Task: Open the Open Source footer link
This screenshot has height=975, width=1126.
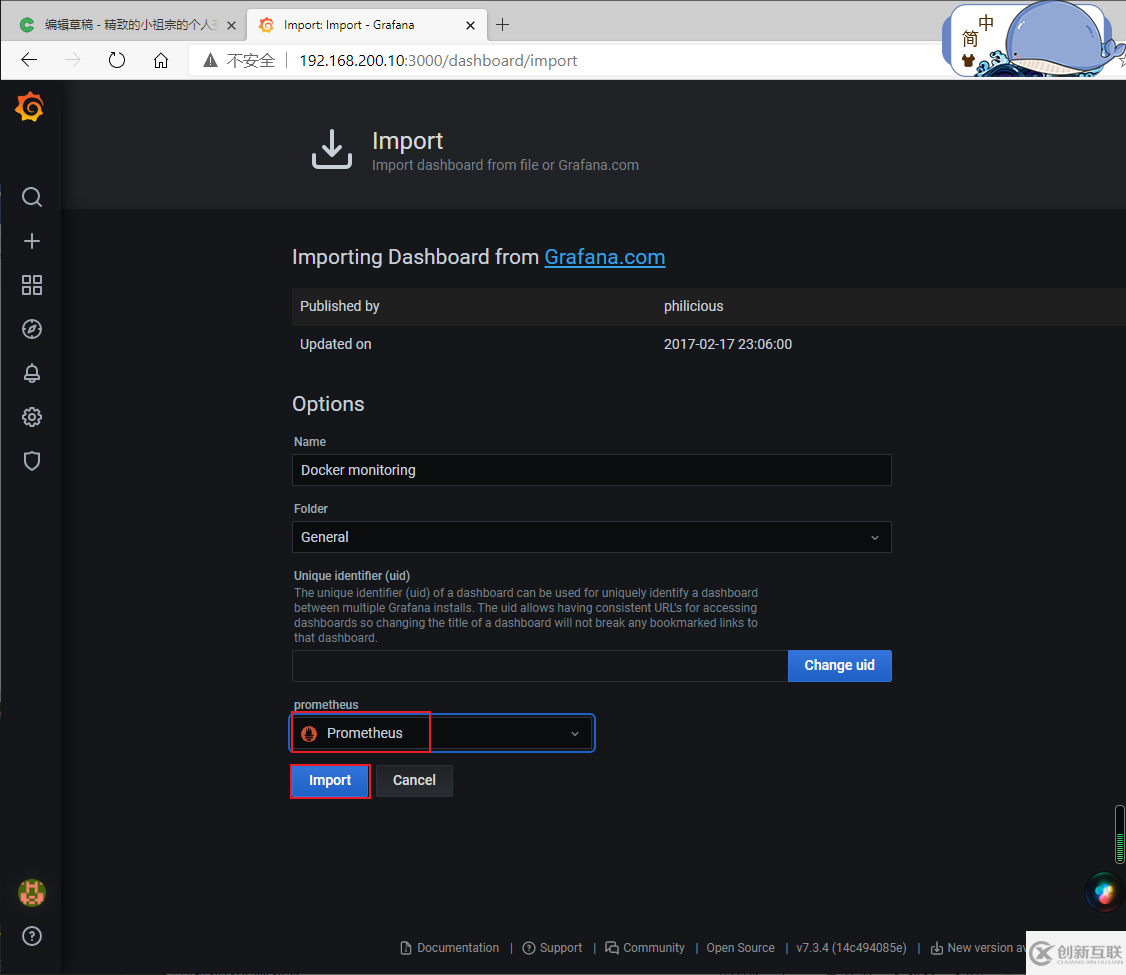Action: point(740,948)
